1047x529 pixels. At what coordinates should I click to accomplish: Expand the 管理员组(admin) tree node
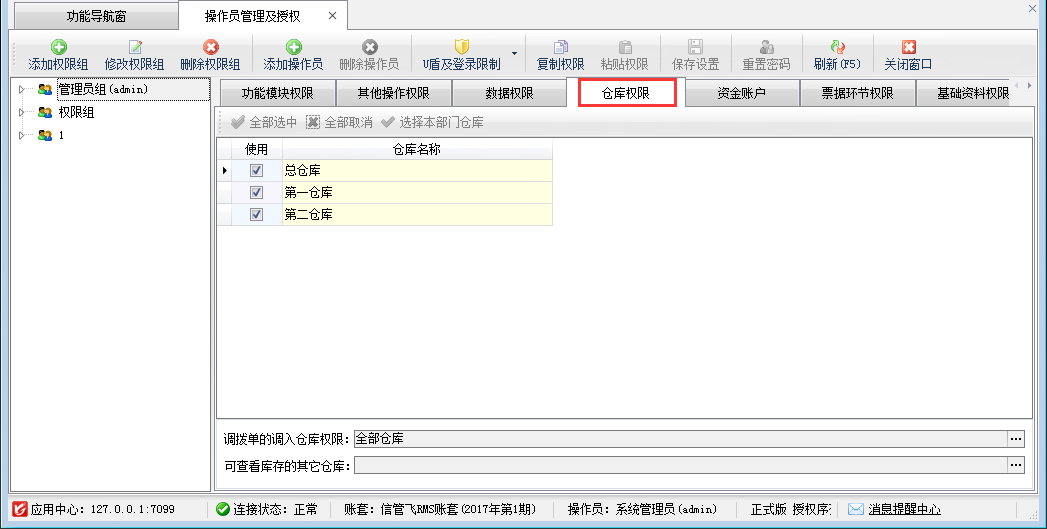22,90
